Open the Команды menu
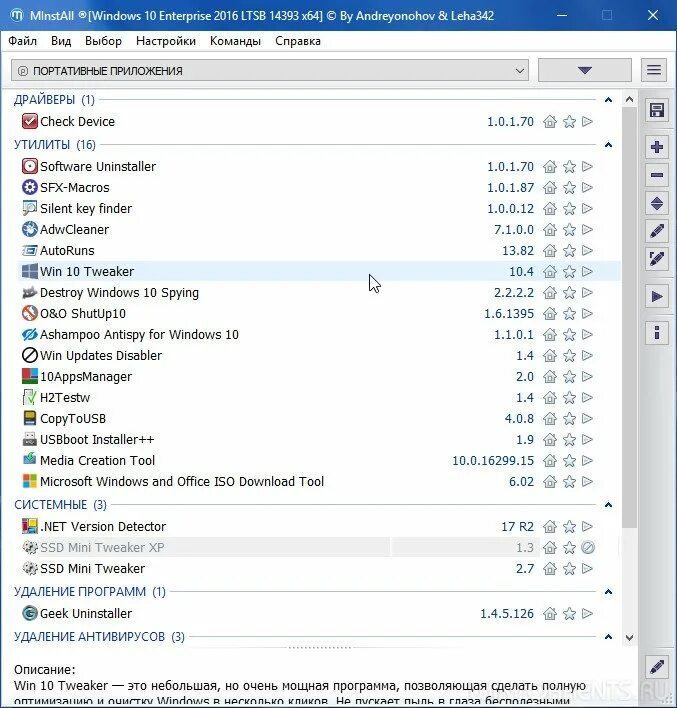This screenshot has height=708, width=677. [x=235, y=41]
